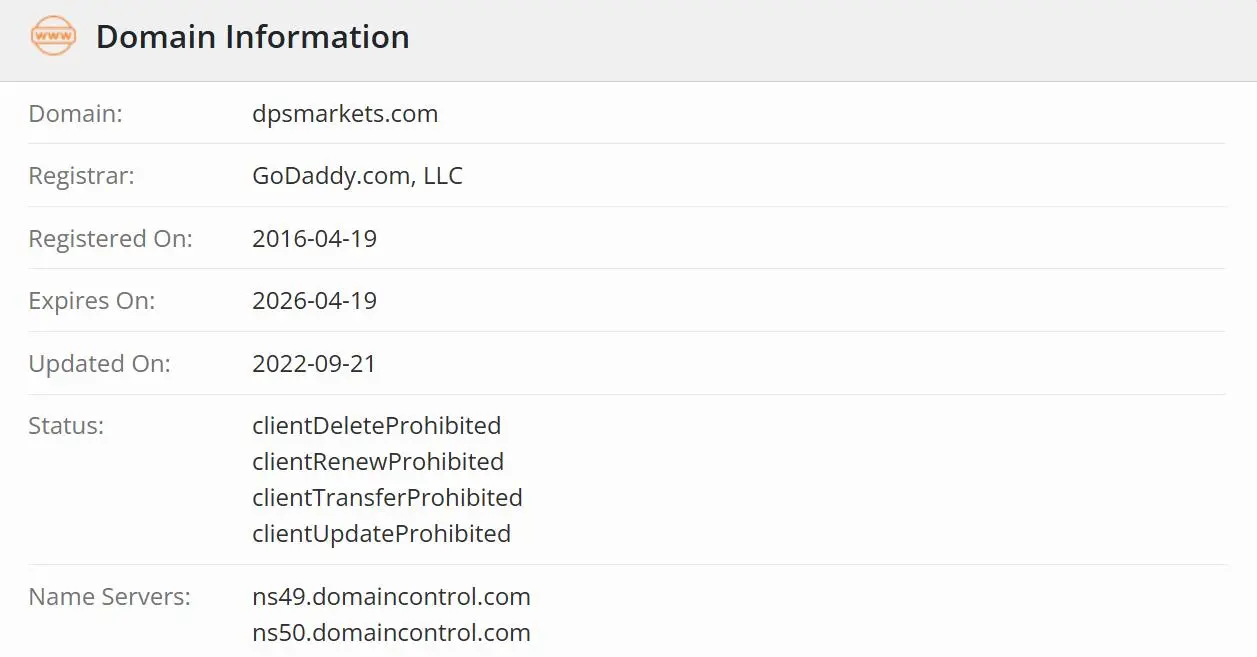Image resolution: width=1257 pixels, height=657 pixels.
Task: Click ns49.domaincontrol.com name server
Action: click(391, 597)
